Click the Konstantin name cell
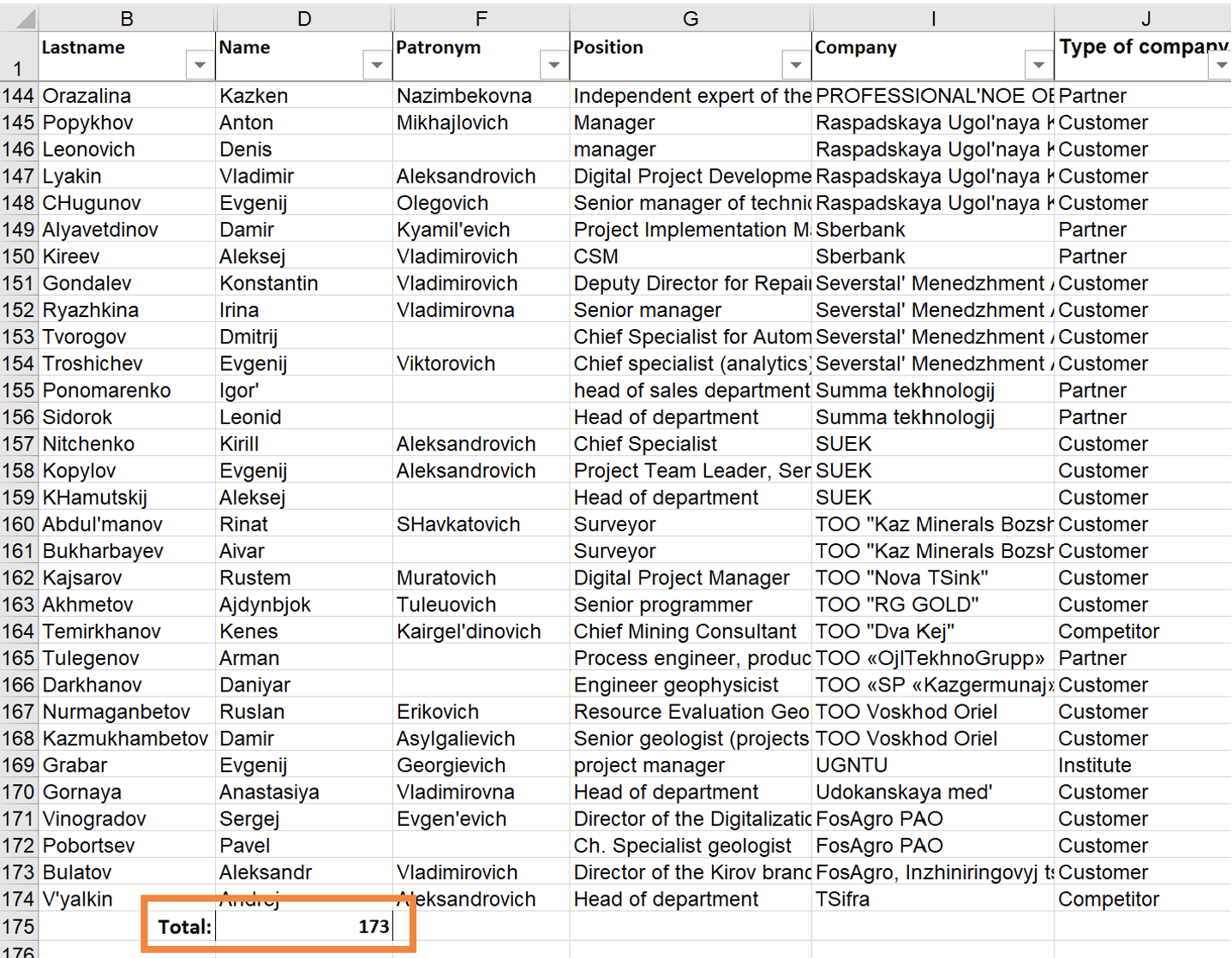This screenshot has width=1232, height=958. pyautogui.click(x=304, y=283)
